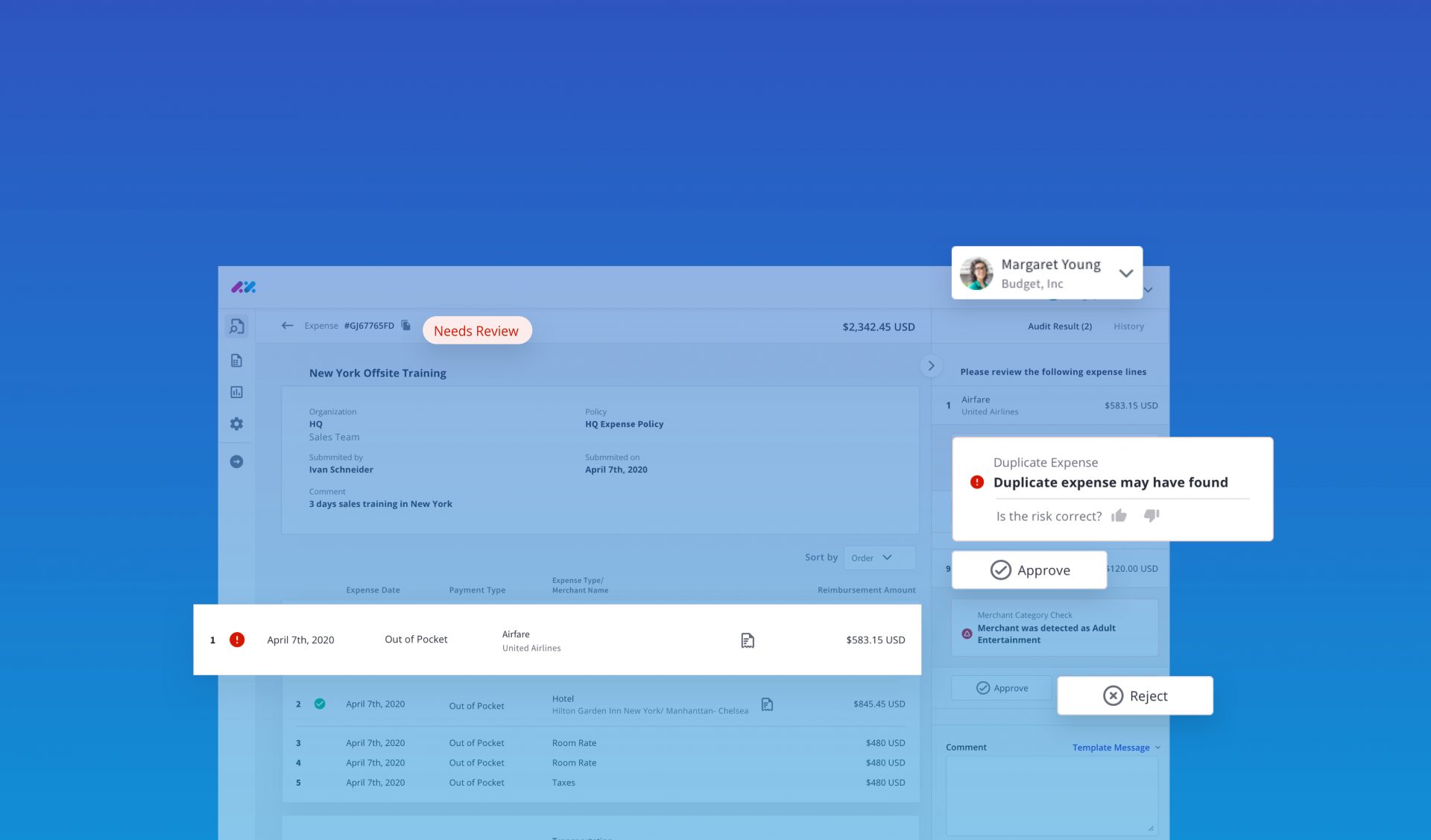
Task: Click the app logo in the header
Action: pos(243,287)
